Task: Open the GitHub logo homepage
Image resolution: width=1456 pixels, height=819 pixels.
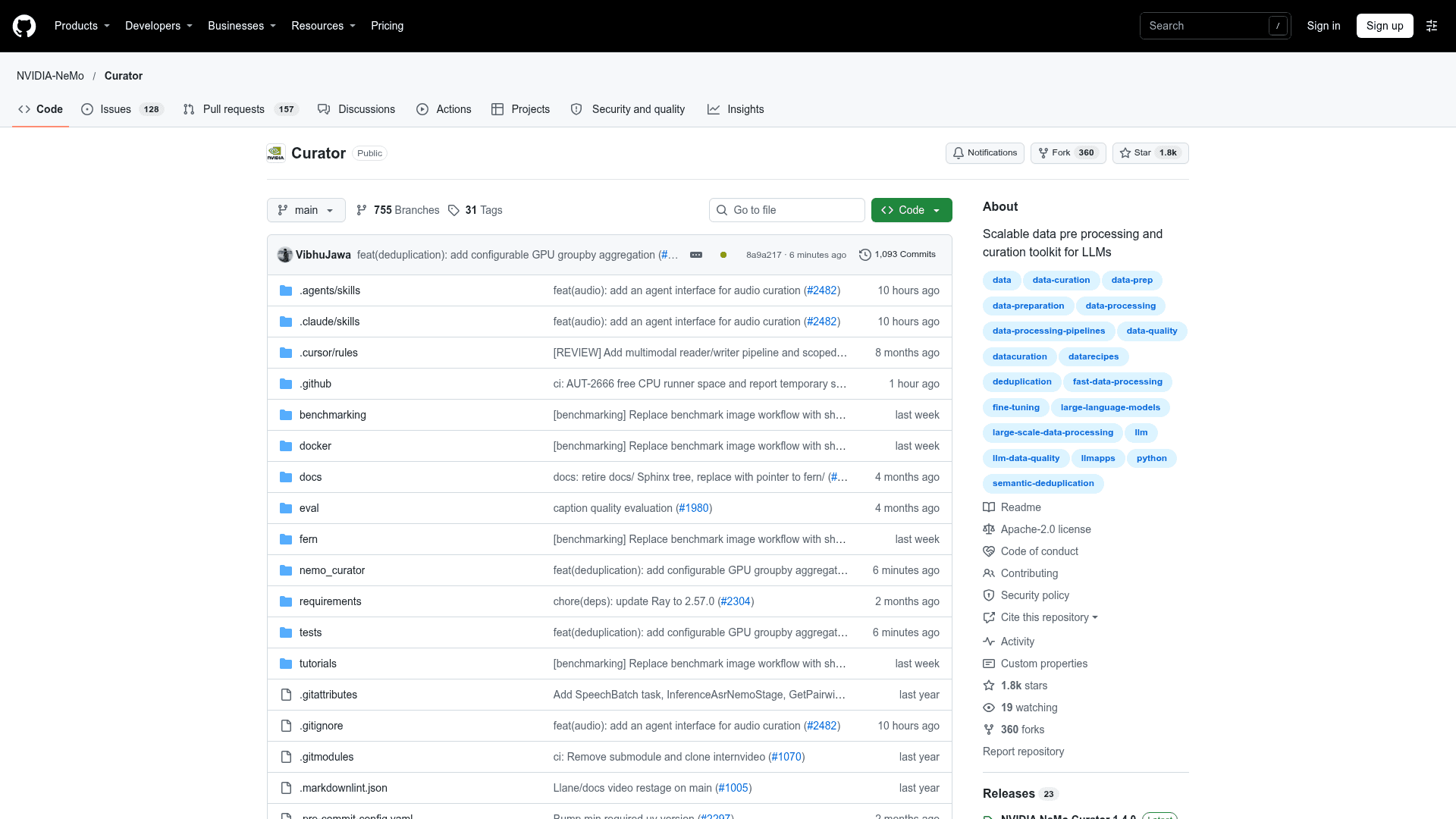Action: [x=24, y=26]
